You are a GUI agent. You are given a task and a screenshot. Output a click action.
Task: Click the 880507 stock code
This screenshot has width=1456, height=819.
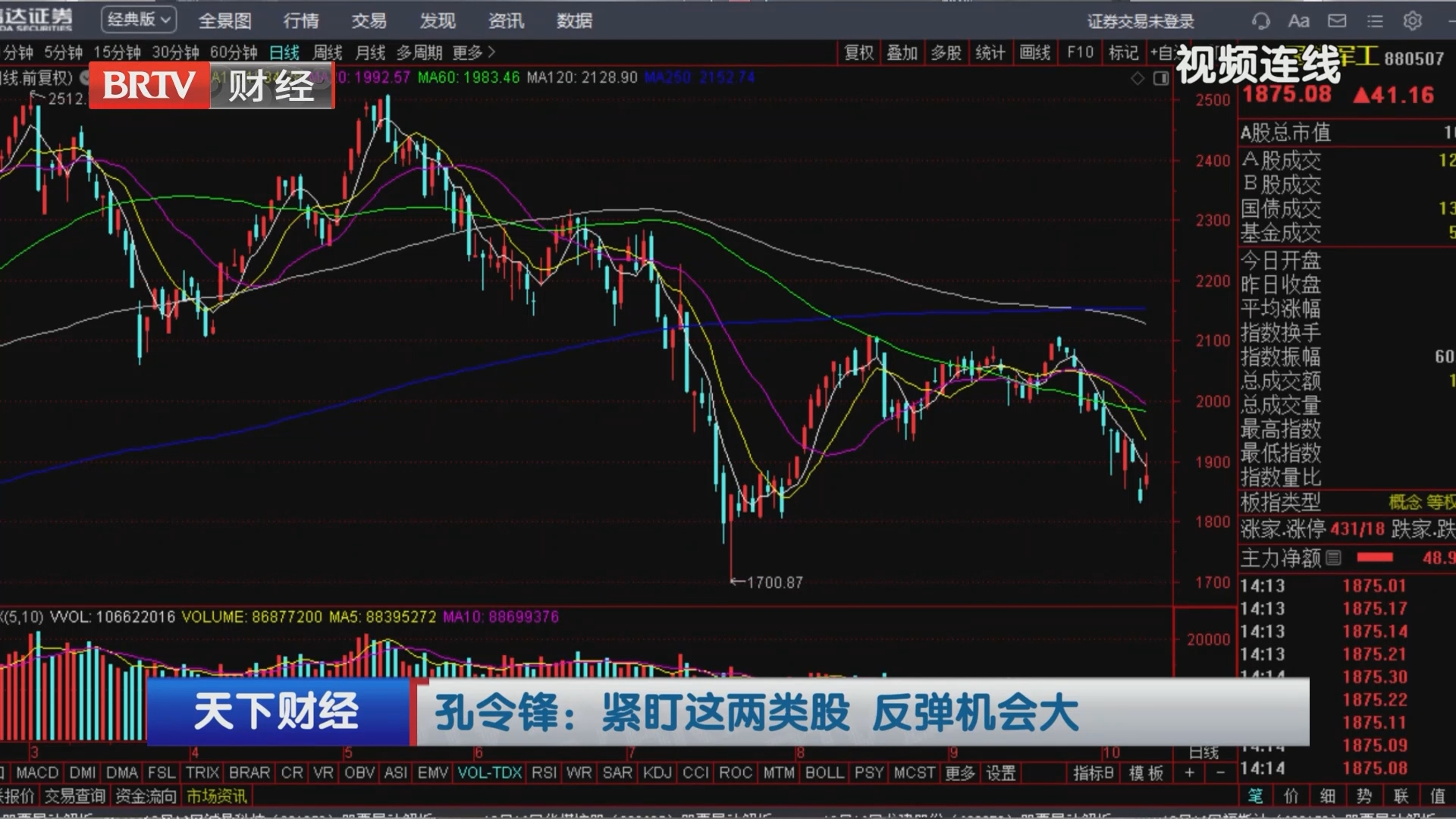coord(1414,59)
